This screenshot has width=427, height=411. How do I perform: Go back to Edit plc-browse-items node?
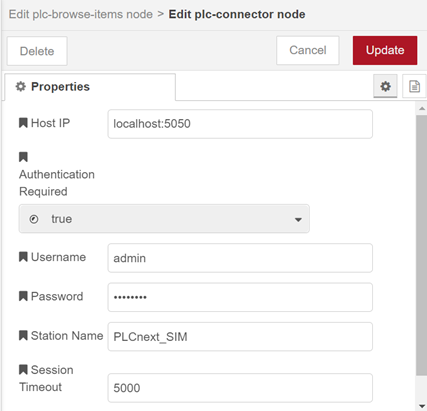pos(81,14)
